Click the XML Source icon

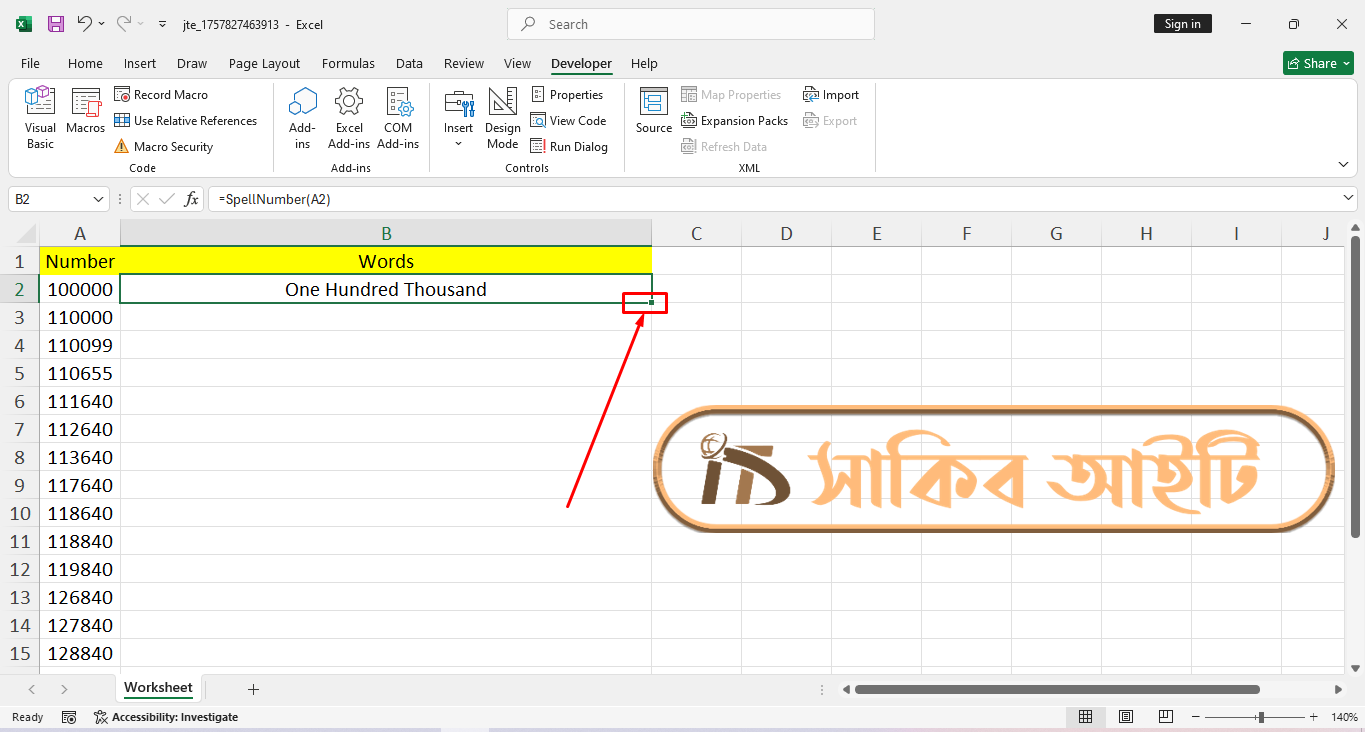(x=654, y=111)
